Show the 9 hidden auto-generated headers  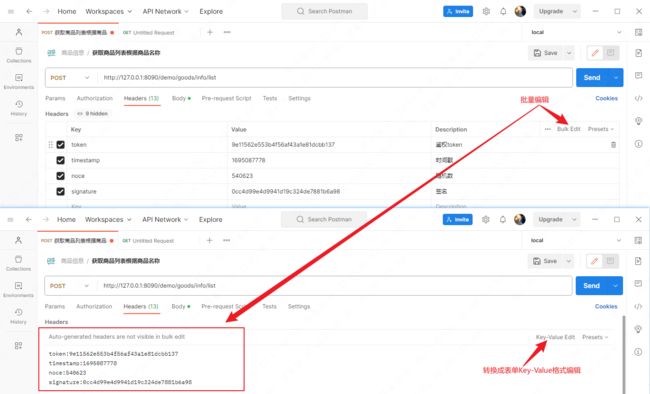coord(92,114)
